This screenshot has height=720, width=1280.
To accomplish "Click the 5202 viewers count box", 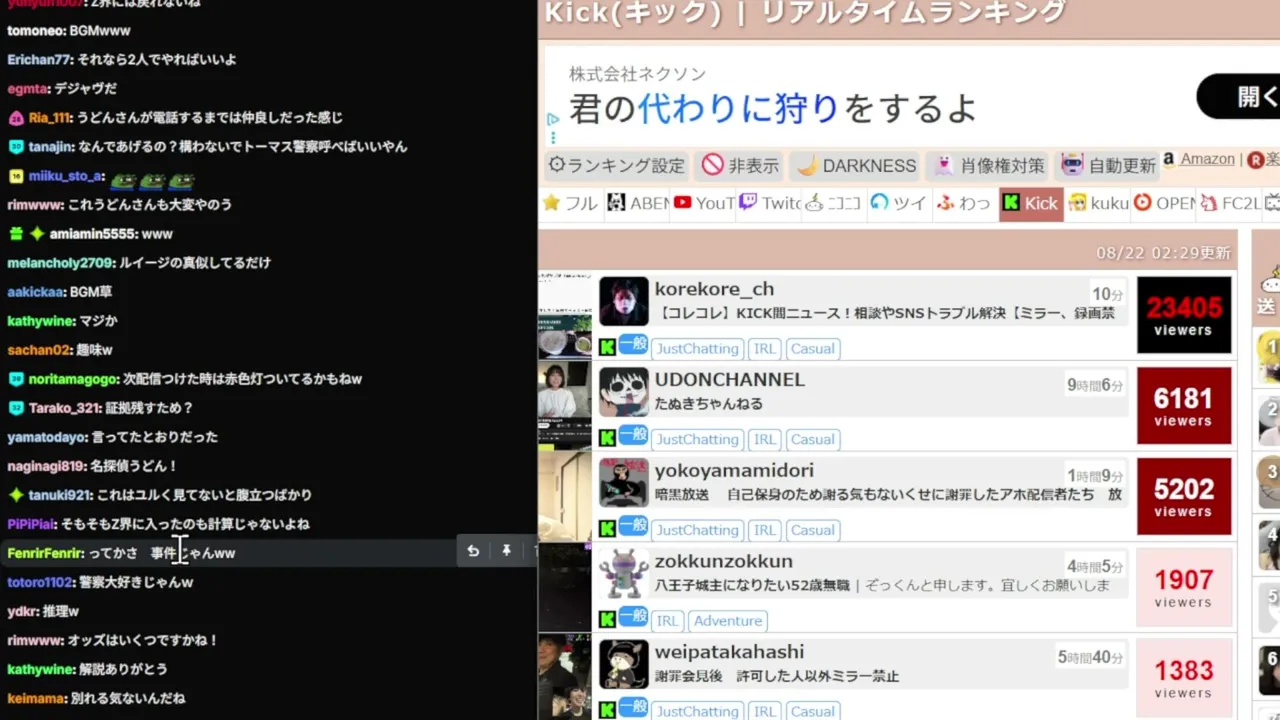I will click(x=1184, y=497).
